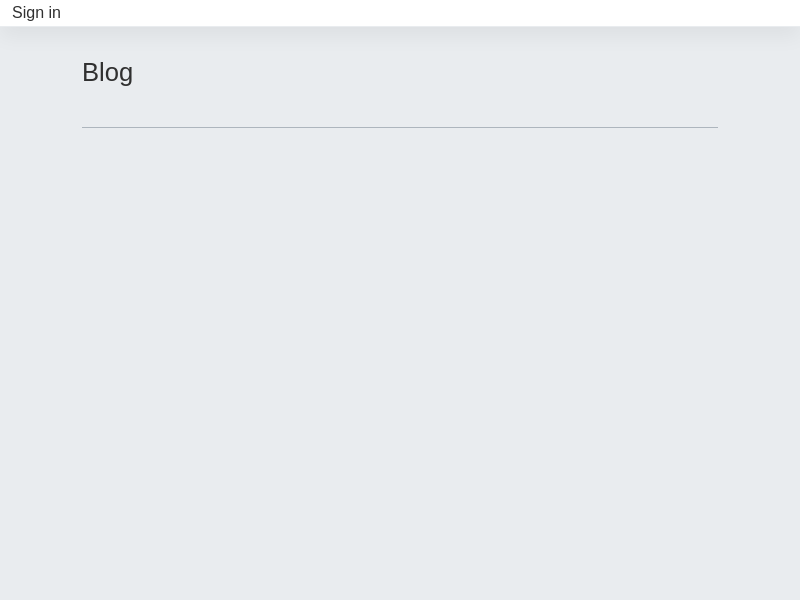This screenshot has width=800, height=600.
Task: Click the Blog page heading
Action: point(107,72)
